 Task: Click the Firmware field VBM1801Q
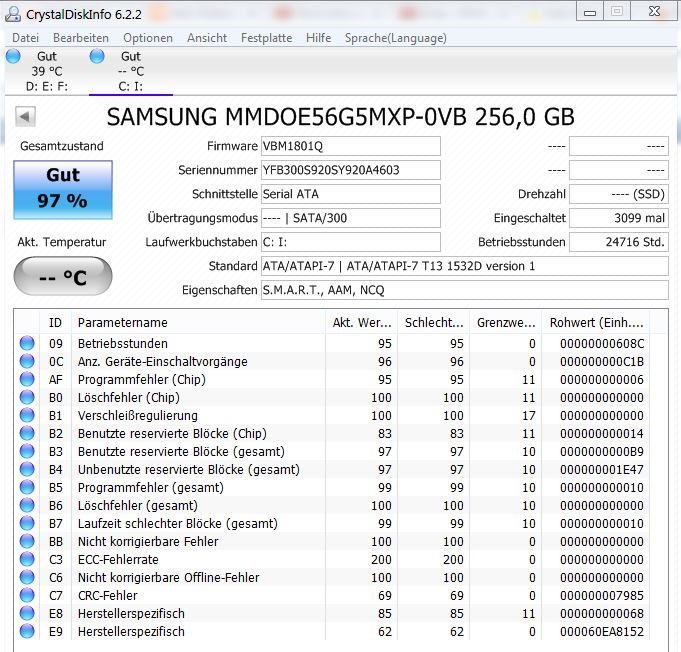pyautogui.click(x=350, y=146)
